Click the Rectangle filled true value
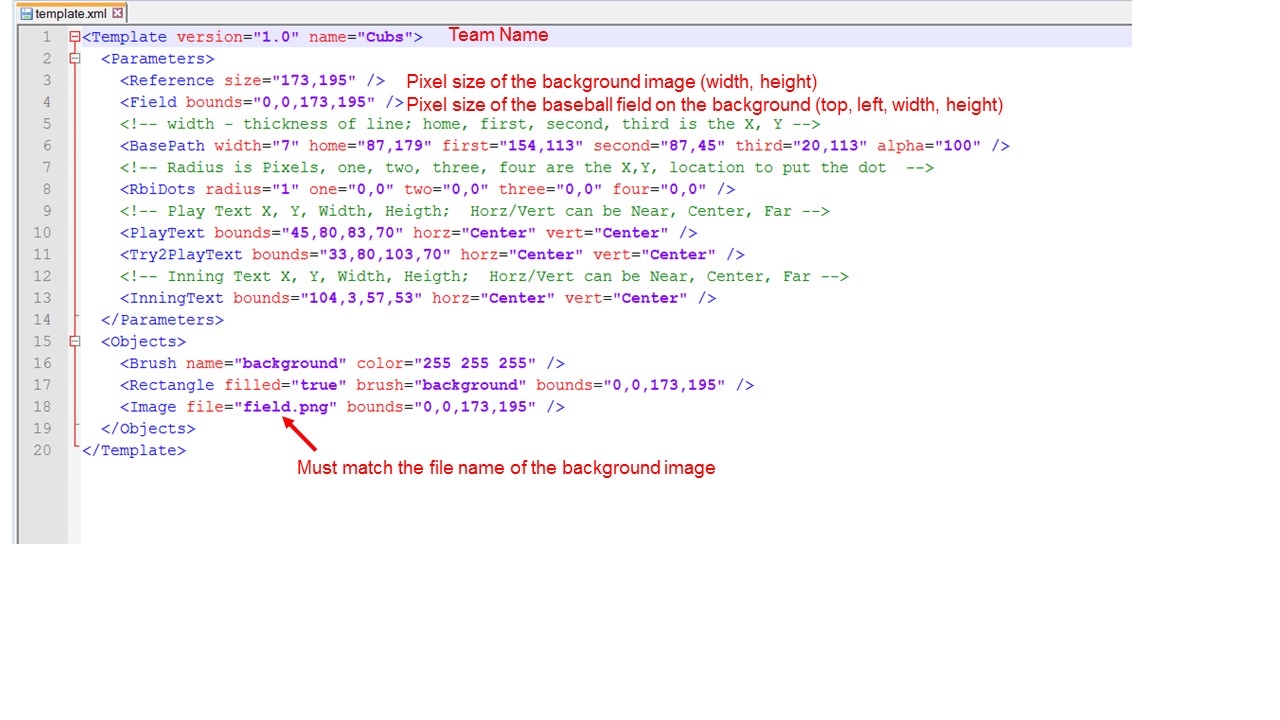1280x720 pixels. point(319,384)
